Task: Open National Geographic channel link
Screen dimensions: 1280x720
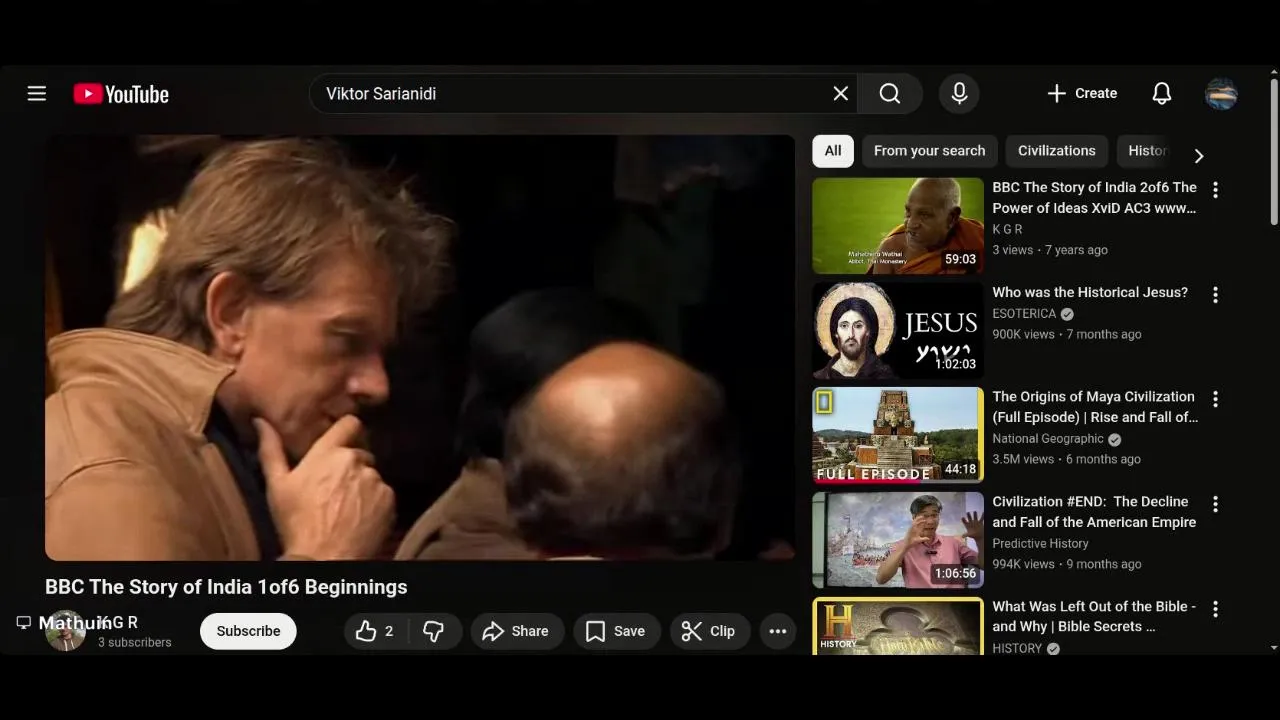Action: [x=1048, y=439]
